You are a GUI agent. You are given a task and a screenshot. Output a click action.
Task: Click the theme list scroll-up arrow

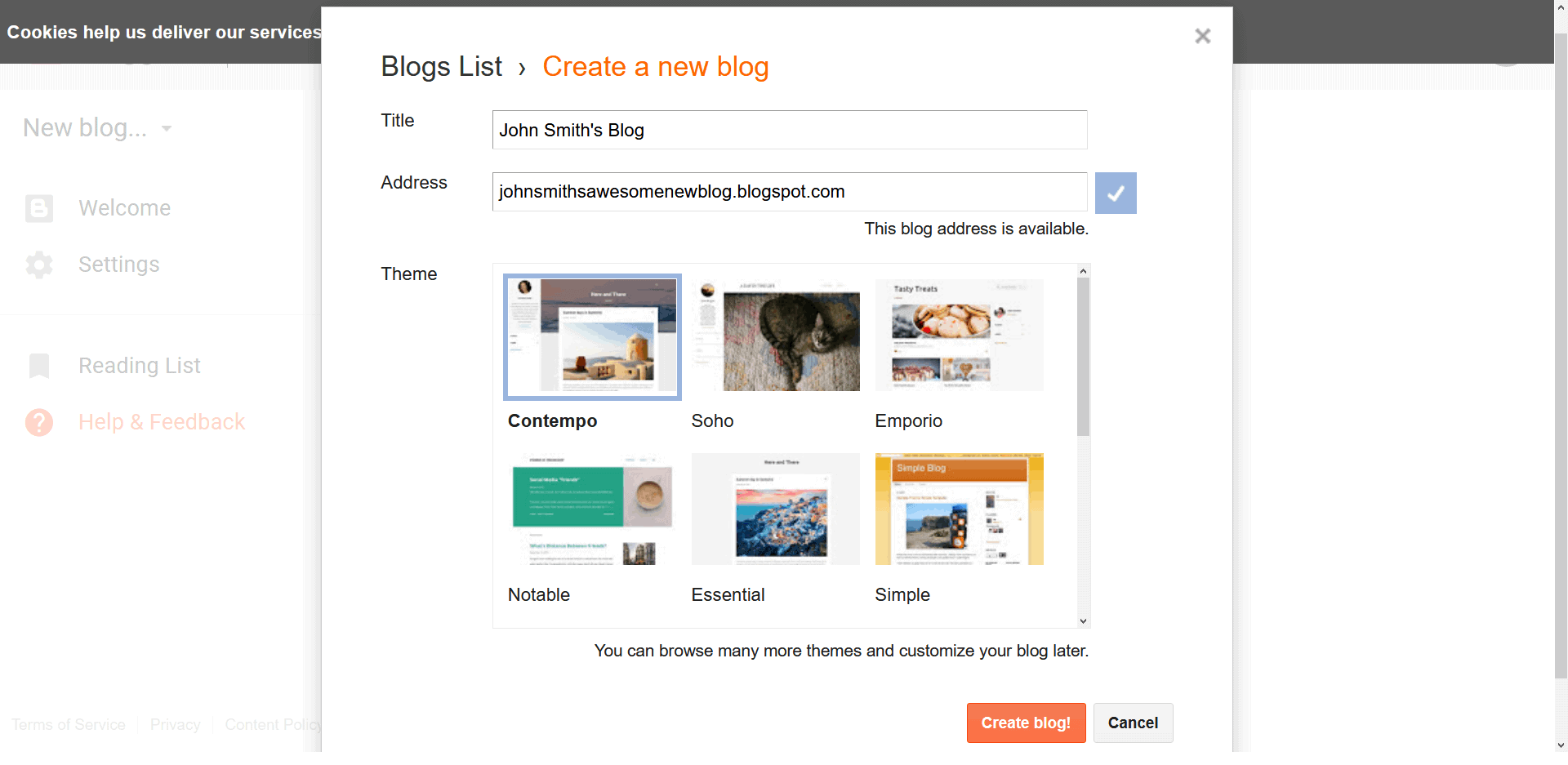pyautogui.click(x=1083, y=270)
